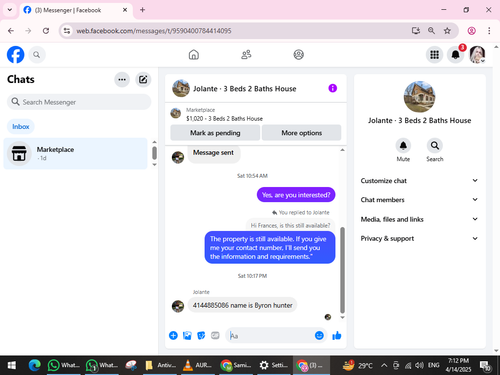Open a new browser tab
Screen dimensions: 500x375
click(142, 10)
